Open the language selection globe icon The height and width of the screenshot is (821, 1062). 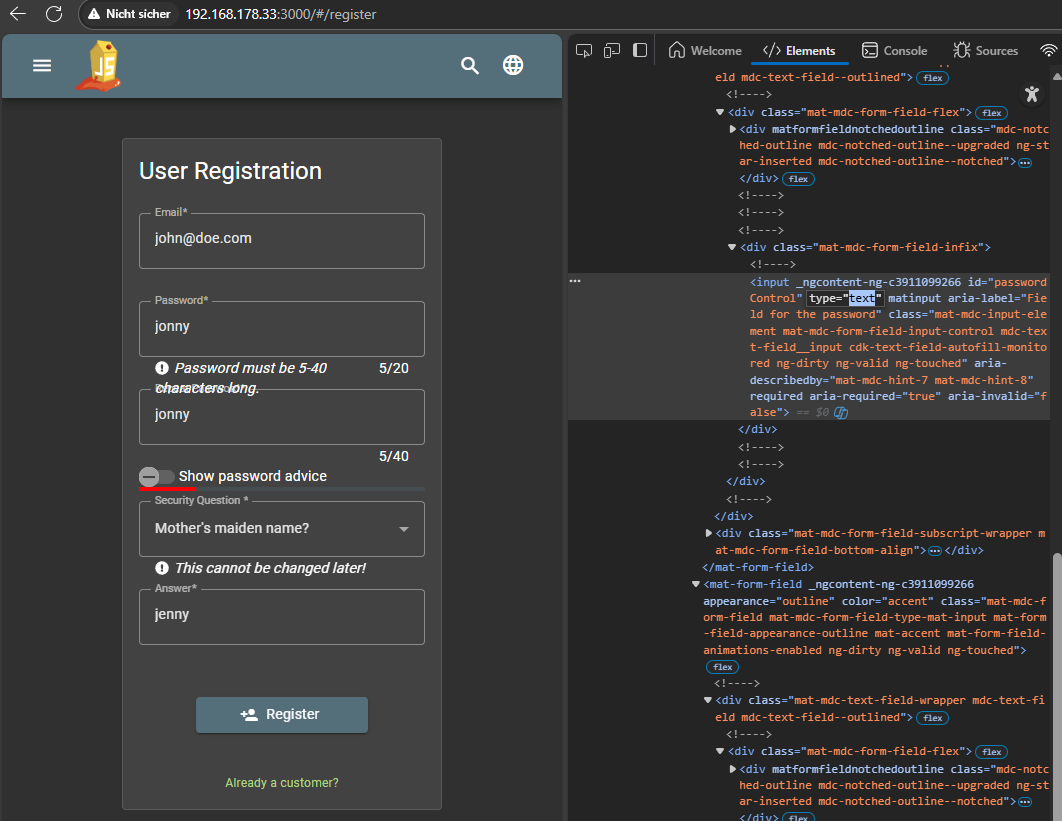tap(513, 66)
